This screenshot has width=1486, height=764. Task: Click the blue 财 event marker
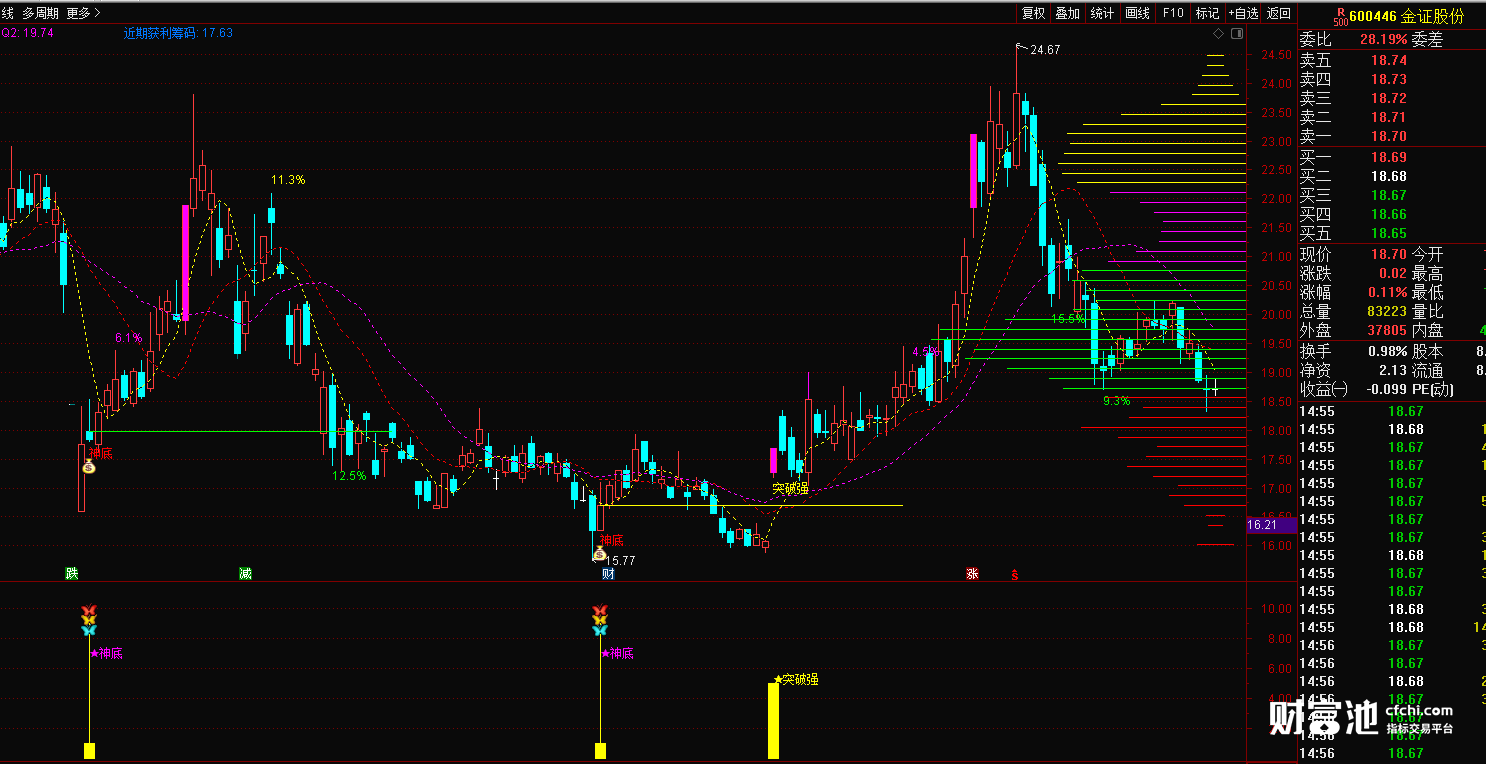pyautogui.click(x=607, y=574)
